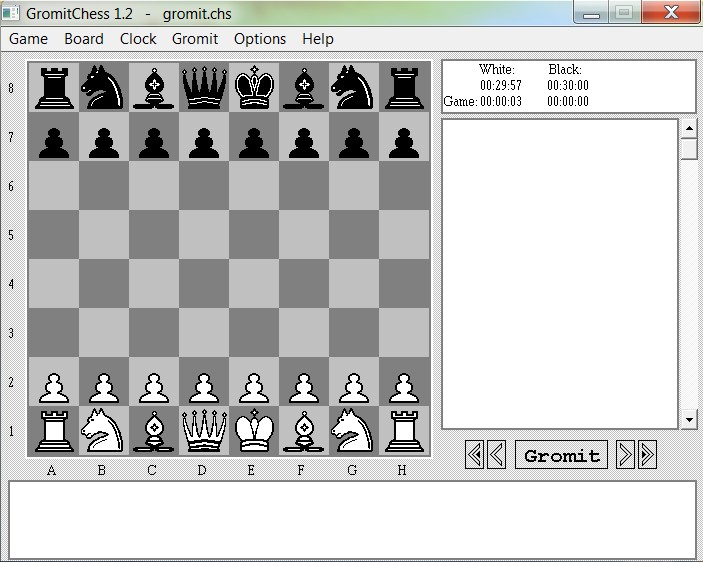The image size is (703, 562).
Task: Pick the black pawn on H7
Action: (x=404, y=143)
